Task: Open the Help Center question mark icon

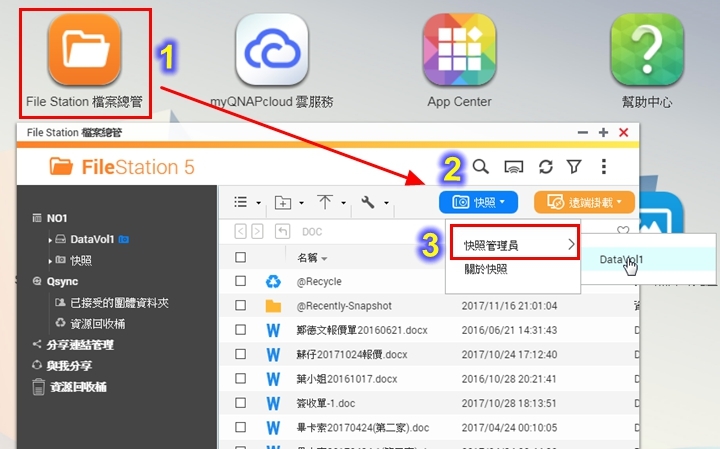Action: [x=647, y=49]
